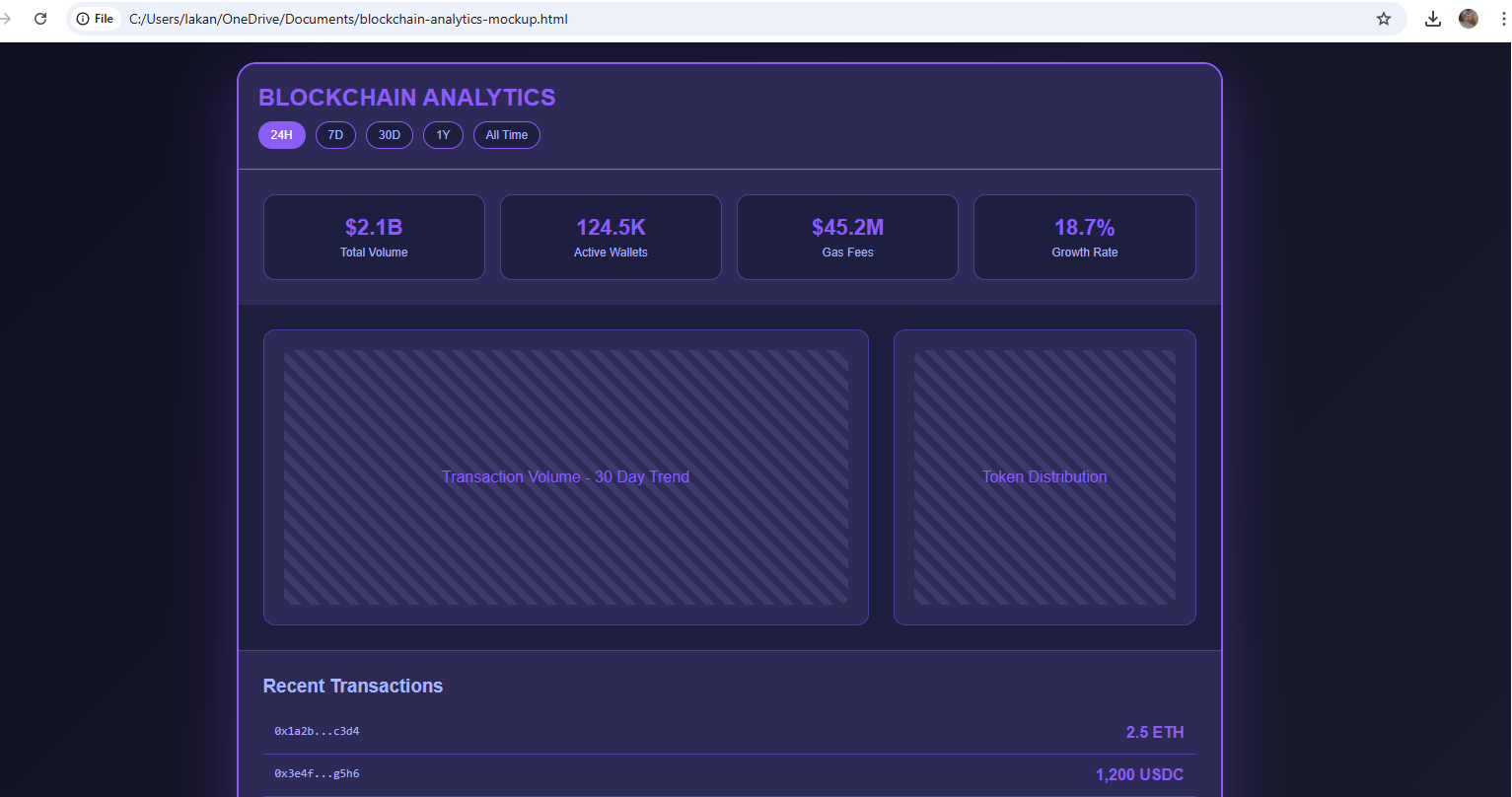The image size is (1512, 797).
Task: Open the Active Wallets stat card
Action: tap(611, 237)
